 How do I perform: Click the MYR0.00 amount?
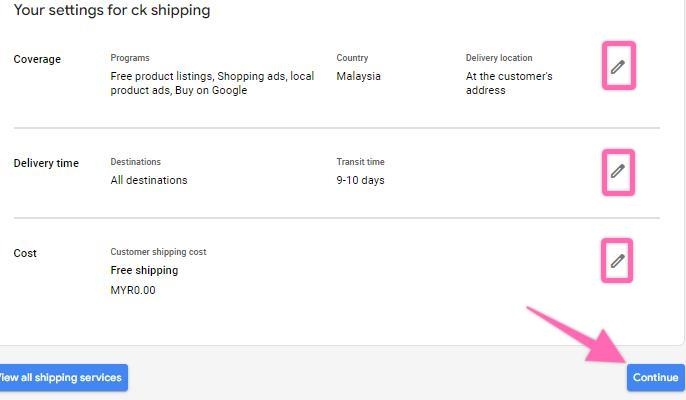[133, 290]
